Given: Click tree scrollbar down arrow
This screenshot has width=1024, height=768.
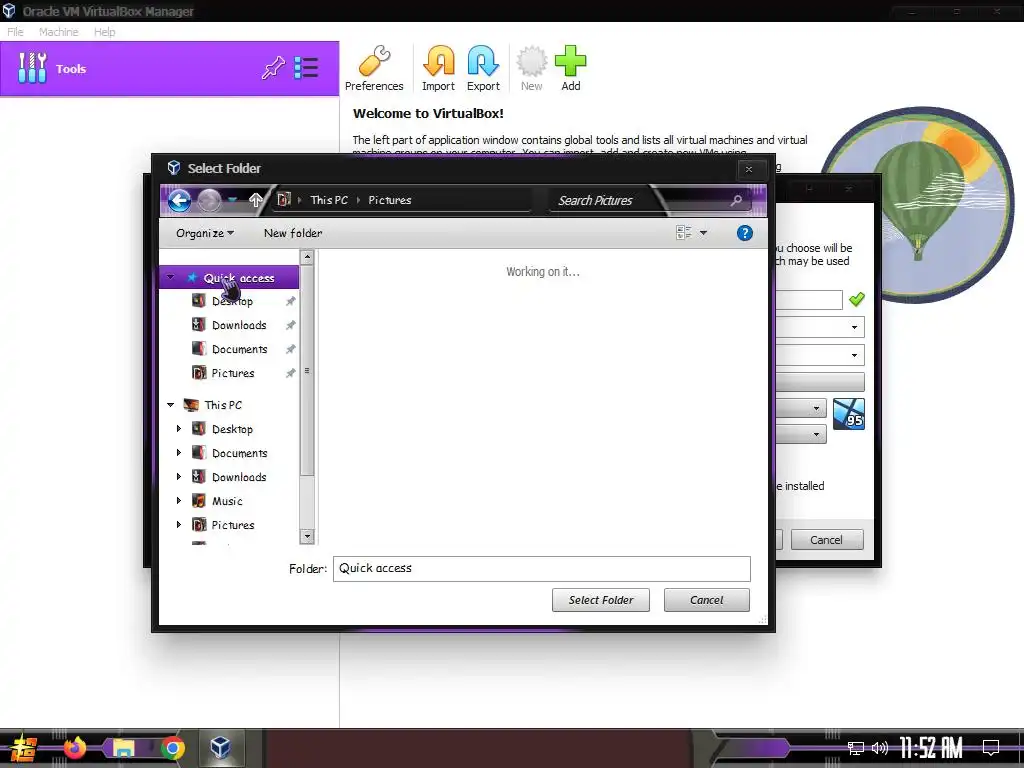Looking at the screenshot, I should [307, 537].
